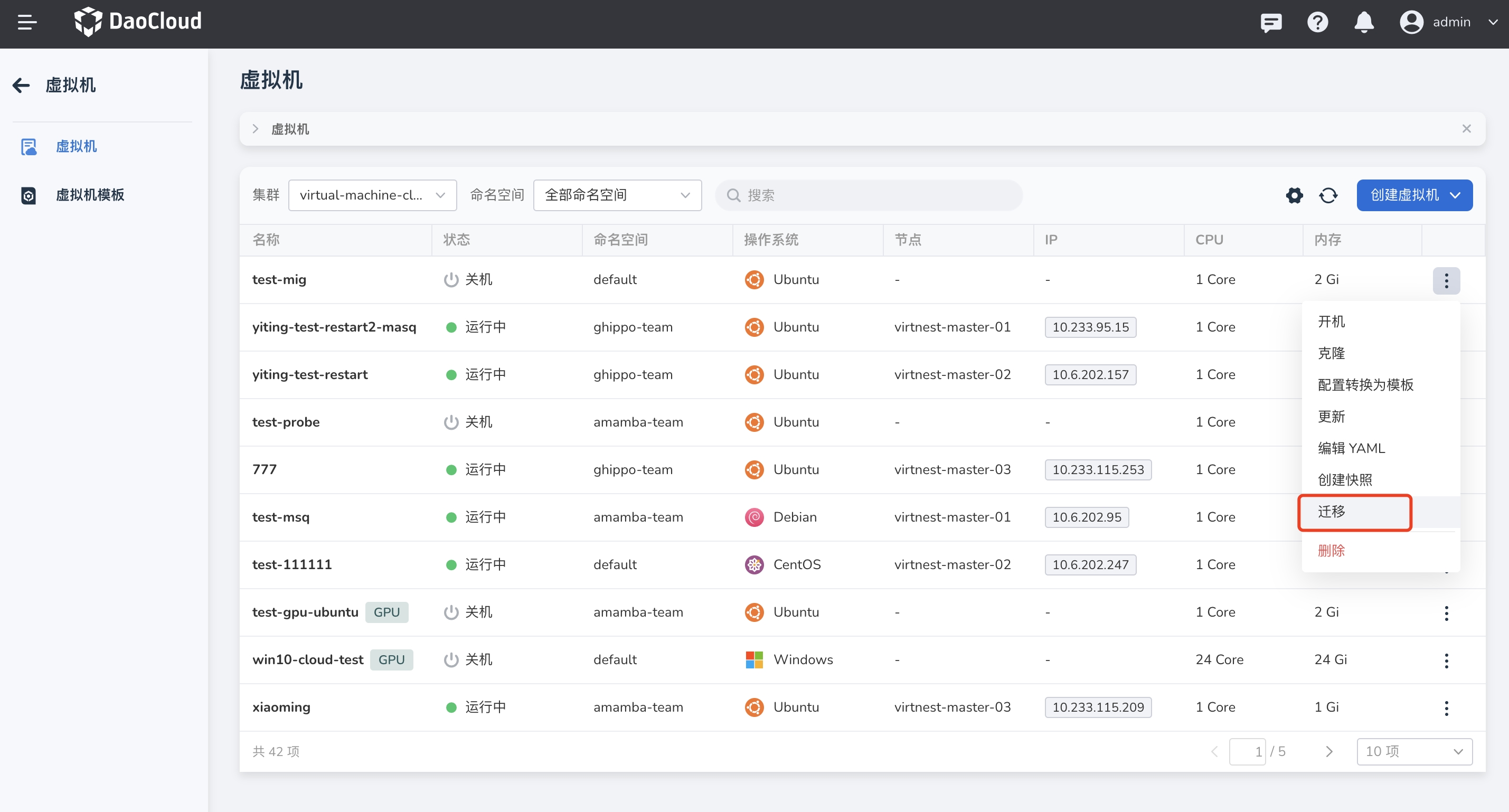Select 删除 in the context menu
This screenshot has width=1509, height=812.
(x=1332, y=551)
